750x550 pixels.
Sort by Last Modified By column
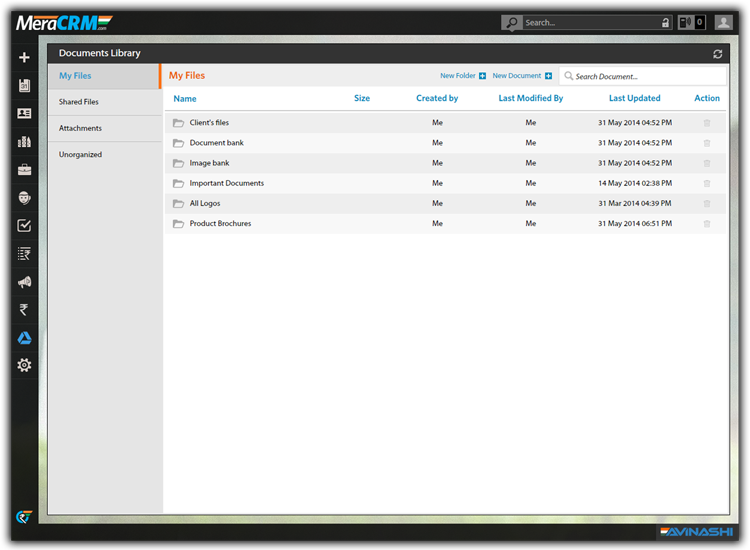531,98
